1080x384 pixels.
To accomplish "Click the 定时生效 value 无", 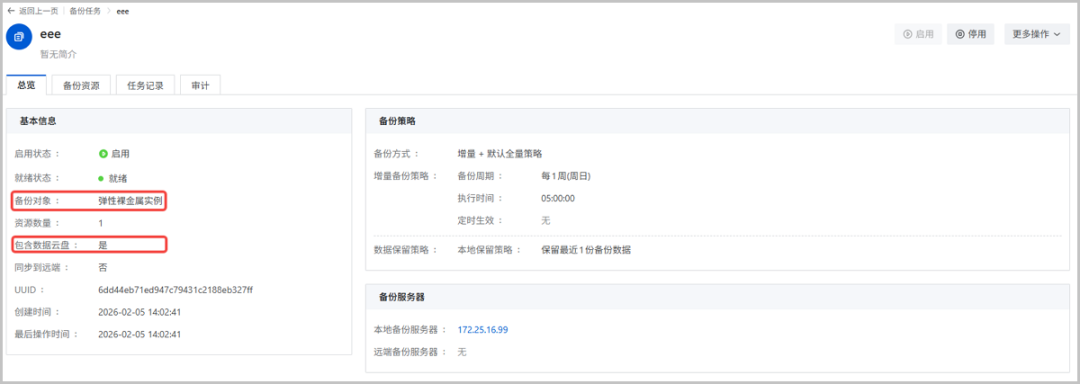I will pyautogui.click(x=546, y=221).
